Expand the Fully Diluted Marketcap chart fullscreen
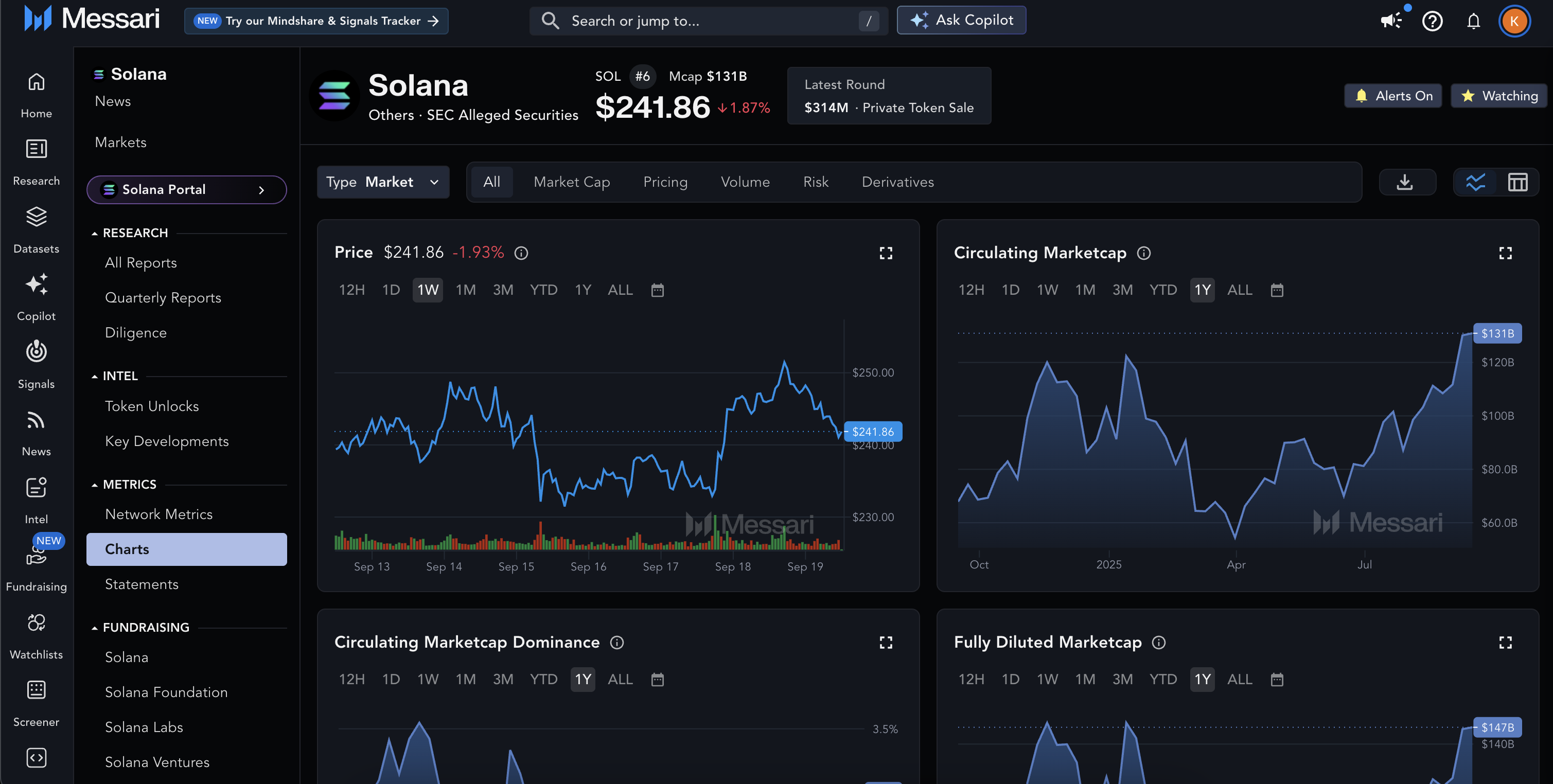Screen dimensions: 1553x784 click(x=1505, y=643)
